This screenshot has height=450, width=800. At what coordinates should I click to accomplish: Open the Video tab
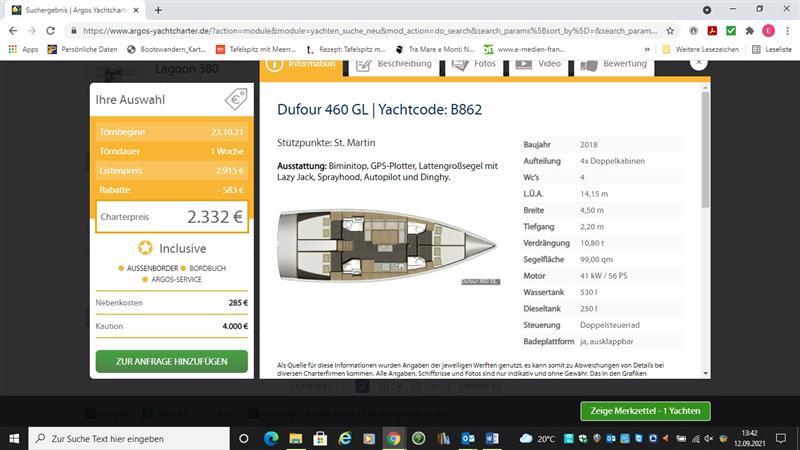click(x=538, y=64)
